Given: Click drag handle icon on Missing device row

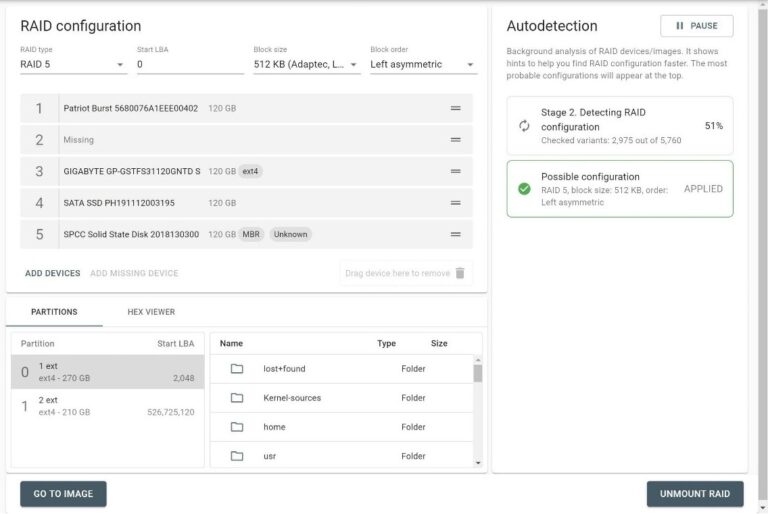Looking at the screenshot, I should 455,140.
